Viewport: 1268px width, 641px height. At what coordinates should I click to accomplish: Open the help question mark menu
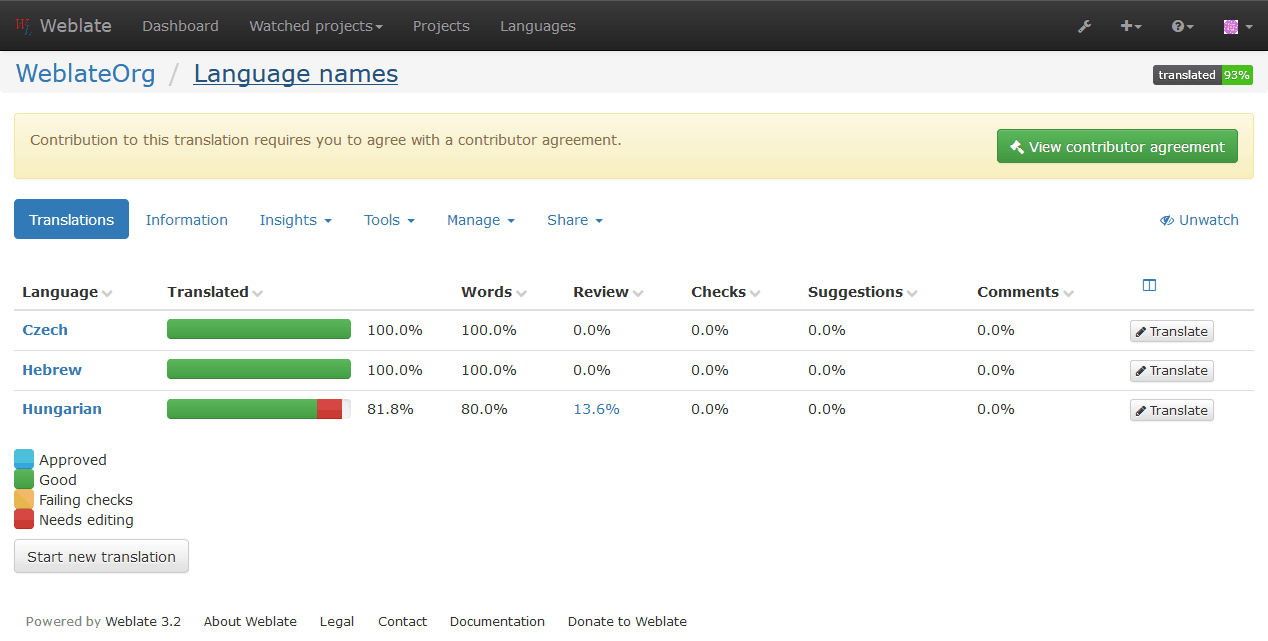(1183, 26)
